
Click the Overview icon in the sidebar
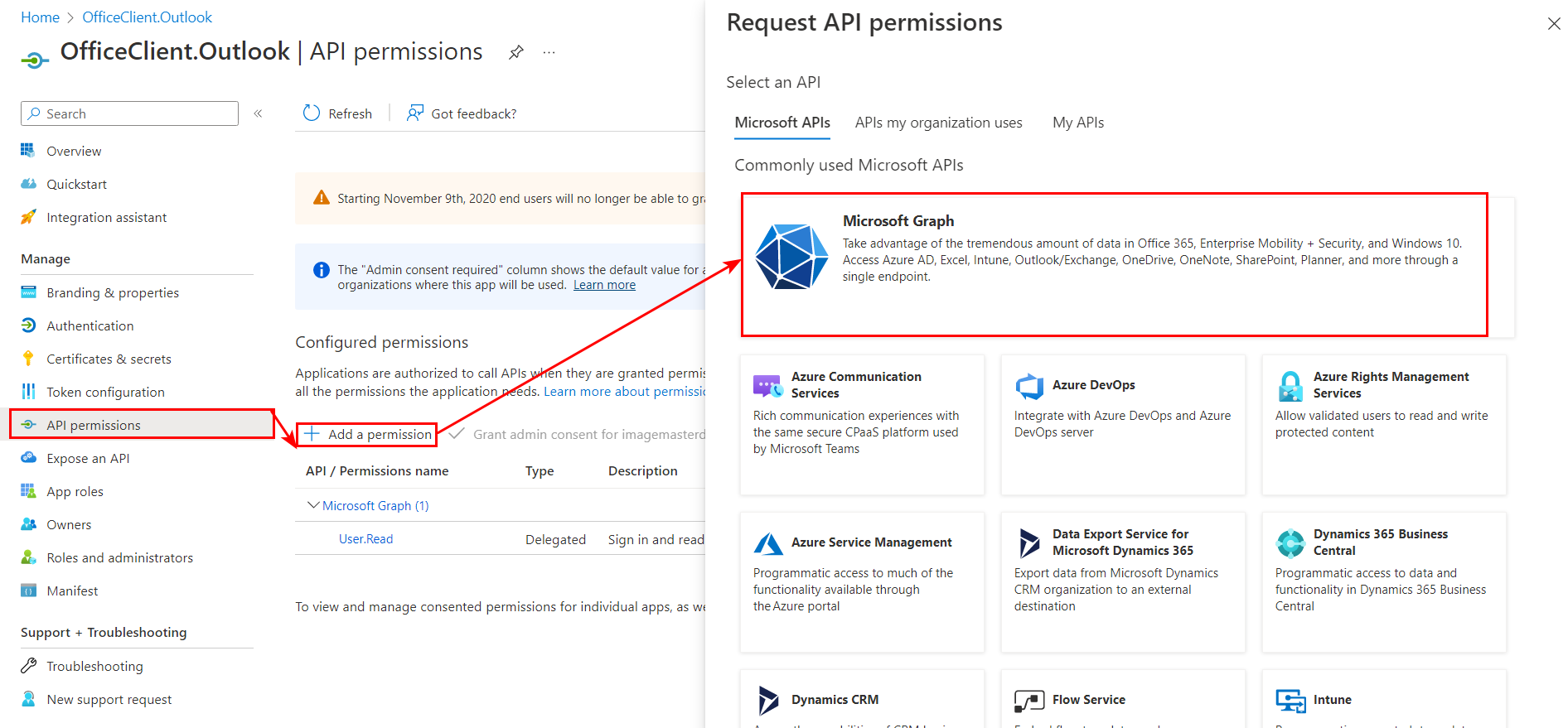coord(28,151)
